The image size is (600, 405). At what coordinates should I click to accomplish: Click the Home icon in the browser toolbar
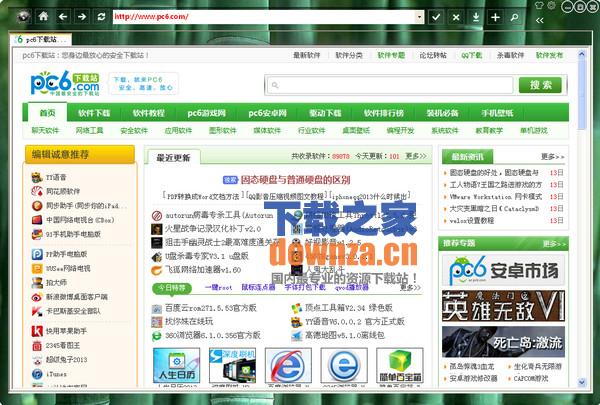click(x=44, y=17)
